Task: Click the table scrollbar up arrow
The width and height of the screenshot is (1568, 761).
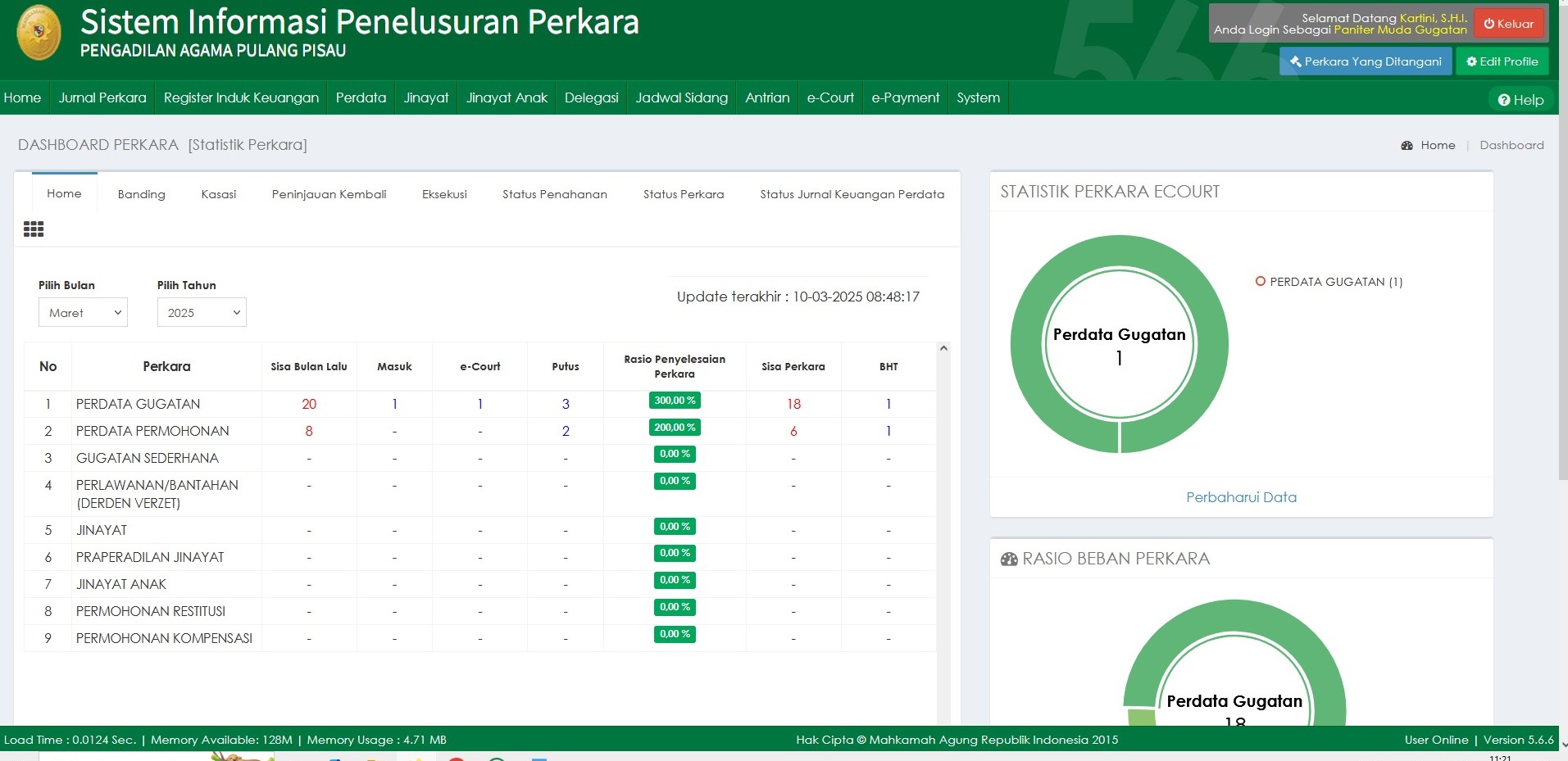Action: (x=943, y=349)
